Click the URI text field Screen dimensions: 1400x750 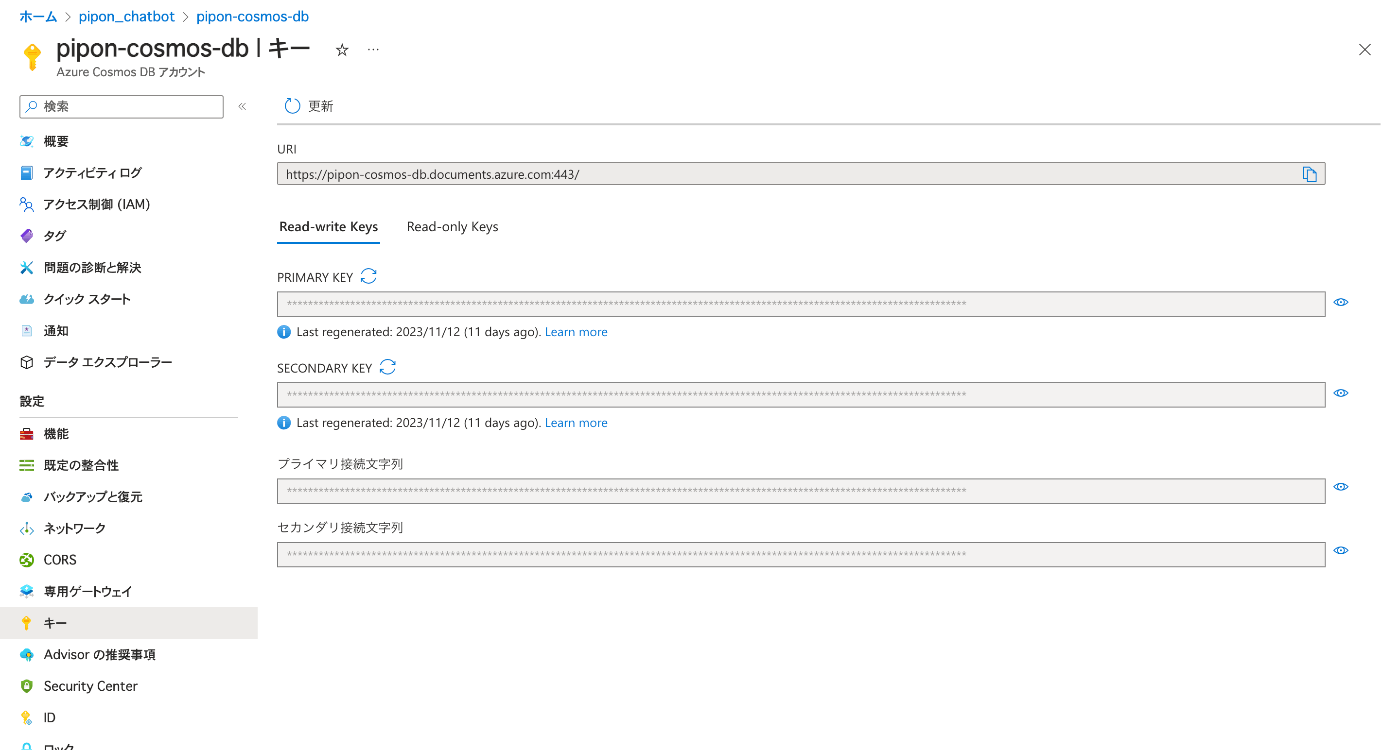pyautogui.click(x=801, y=174)
